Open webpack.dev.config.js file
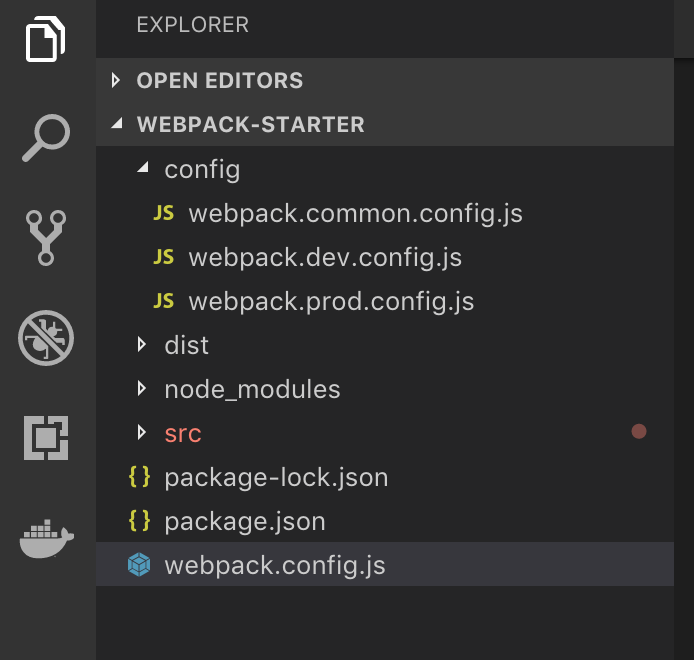694x660 pixels. [325, 257]
